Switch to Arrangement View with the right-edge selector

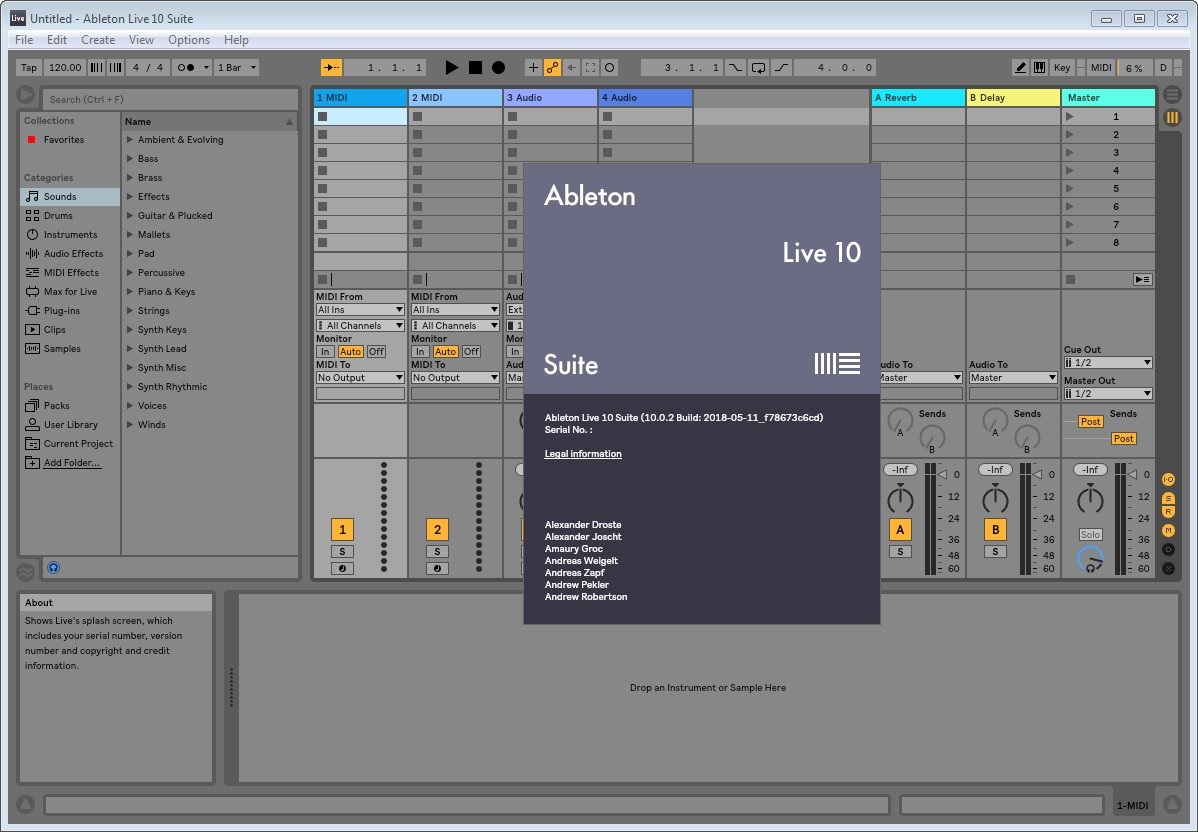click(1172, 95)
